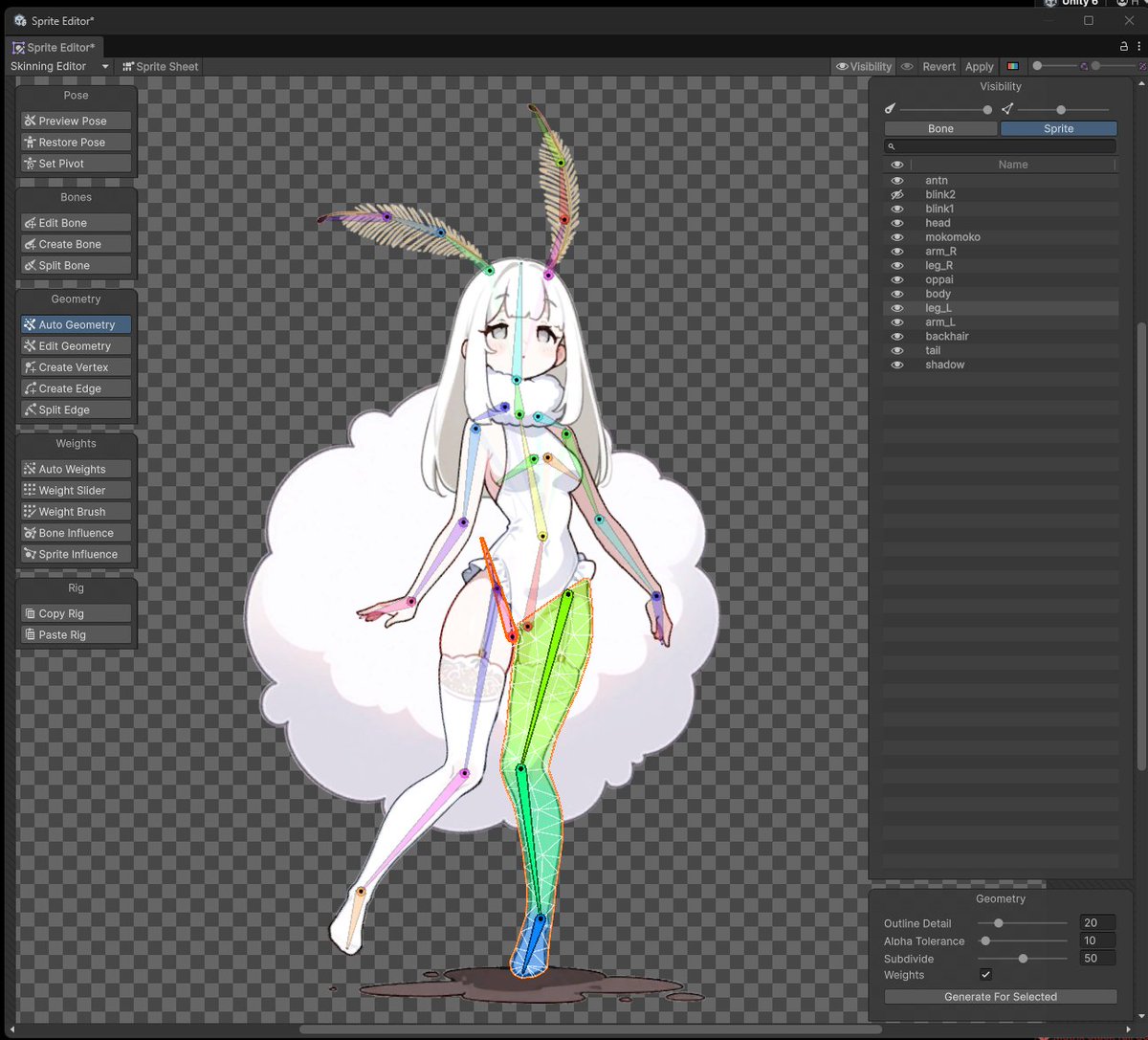Image resolution: width=1148 pixels, height=1040 pixels.
Task: Click the Auto Geometry tool
Action: coord(77,324)
